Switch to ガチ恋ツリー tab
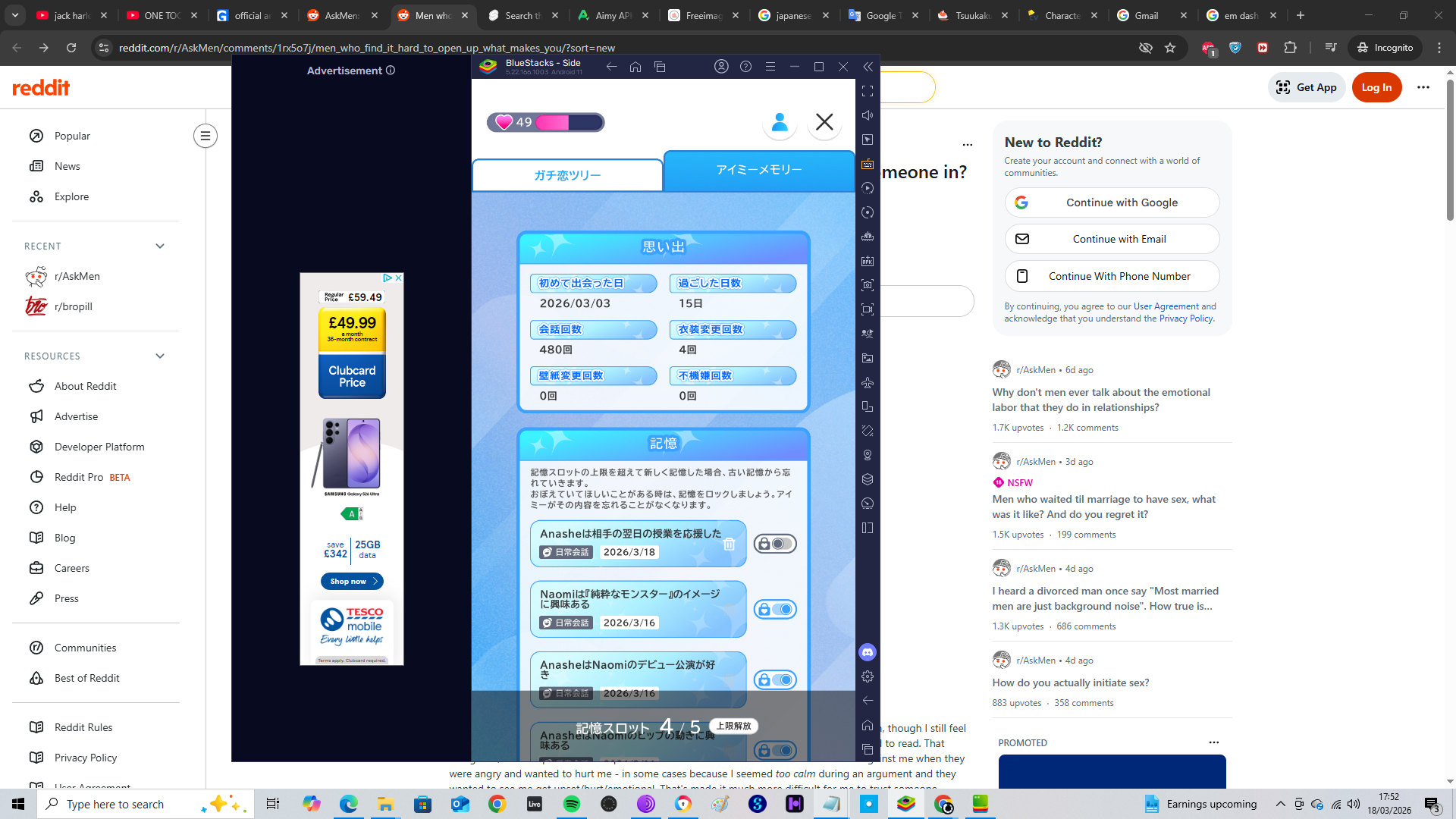 click(567, 175)
